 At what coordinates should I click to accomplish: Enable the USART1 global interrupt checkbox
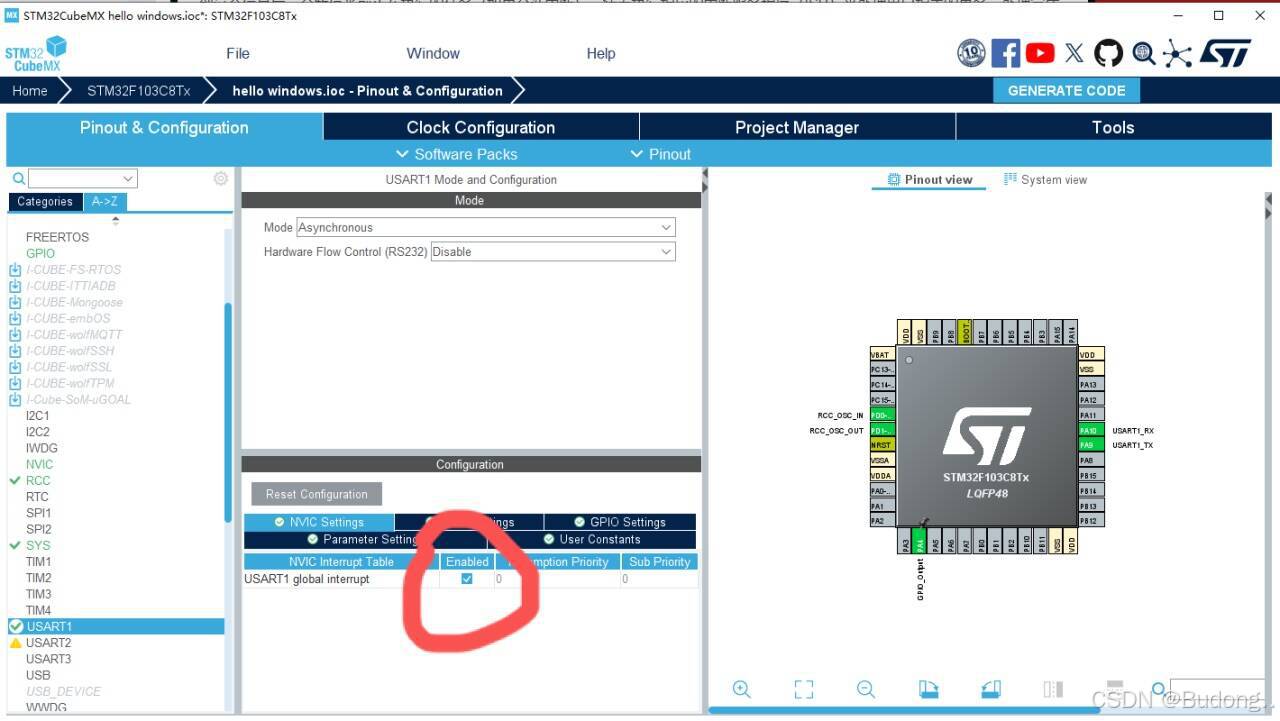click(x=466, y=579)
